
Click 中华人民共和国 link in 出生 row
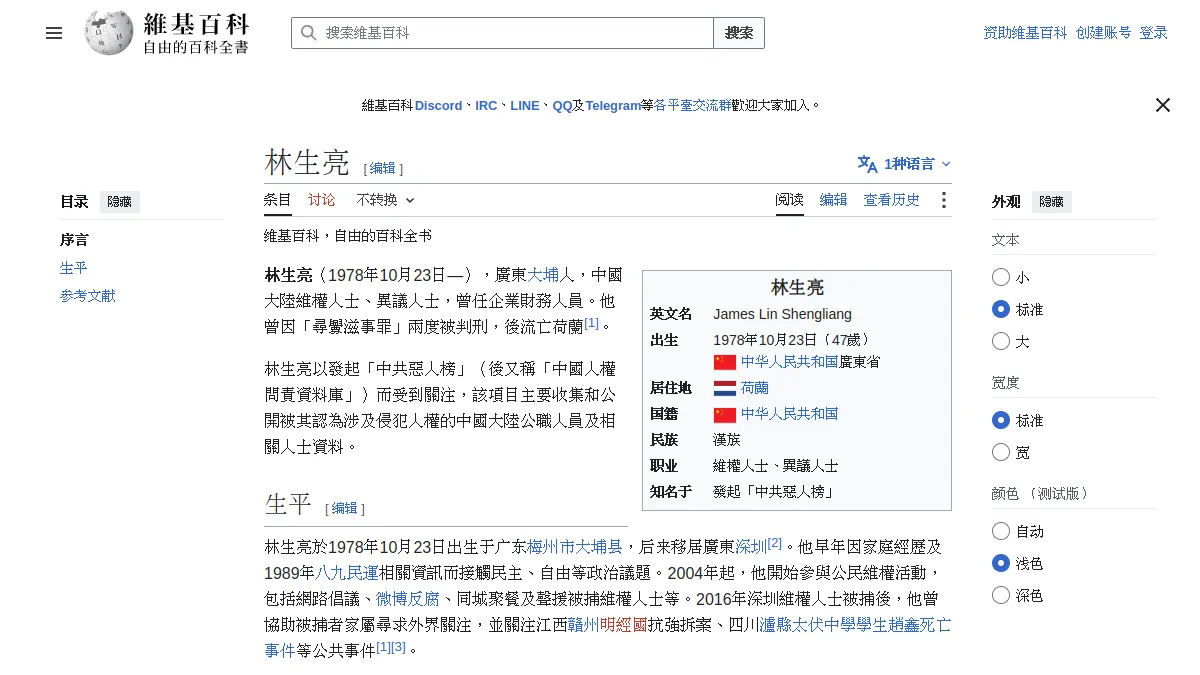pyautogui.click(x=789, y=362)
